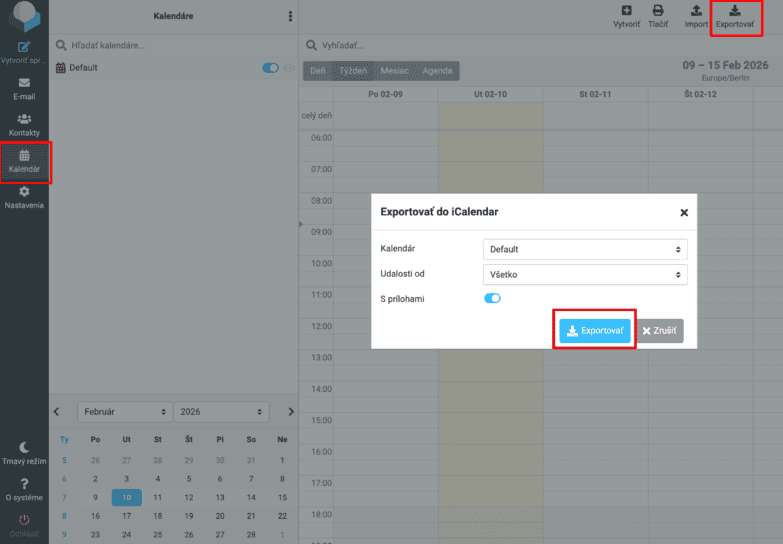
Task: Switch to the Agenda view tab
Action: click(437, 71)
